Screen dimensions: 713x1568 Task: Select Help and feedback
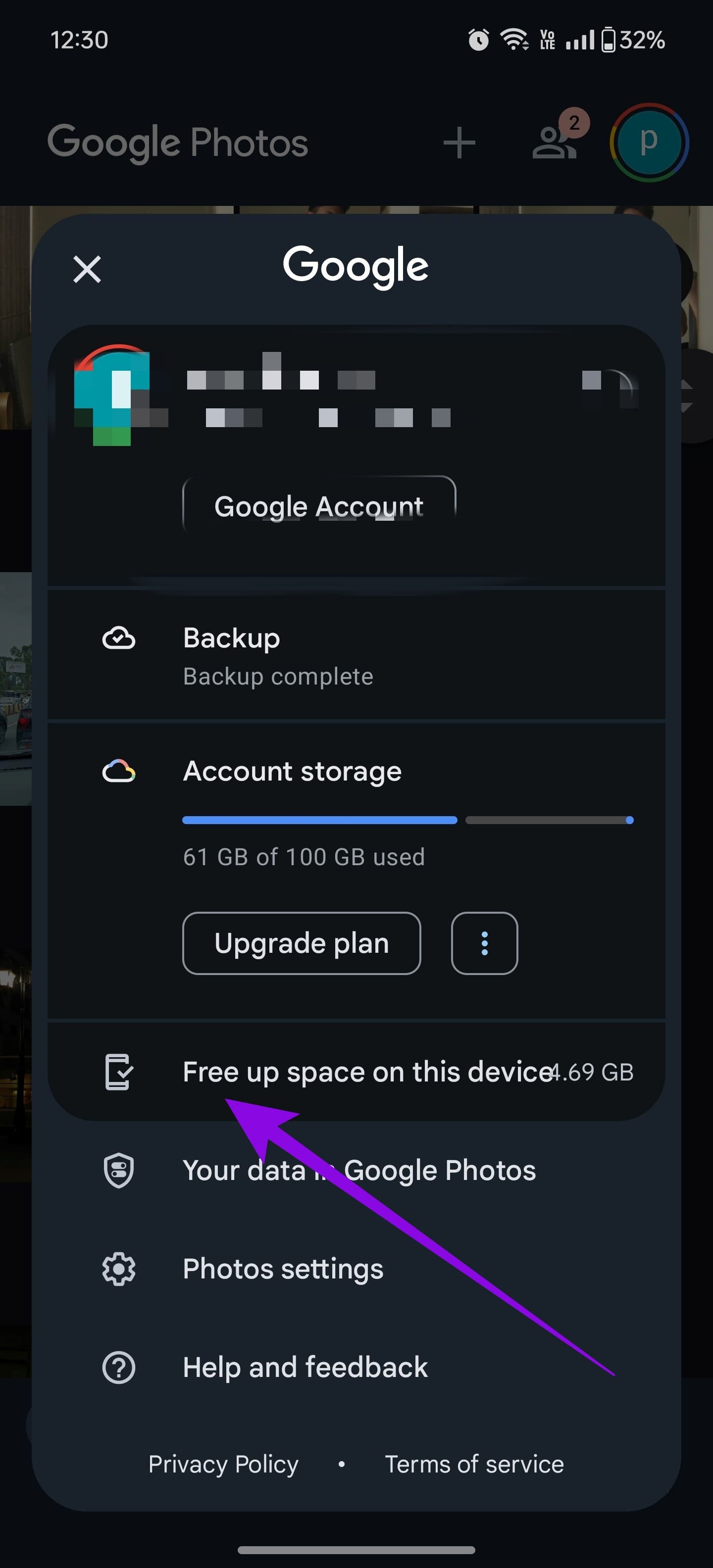click(305, 1367)
